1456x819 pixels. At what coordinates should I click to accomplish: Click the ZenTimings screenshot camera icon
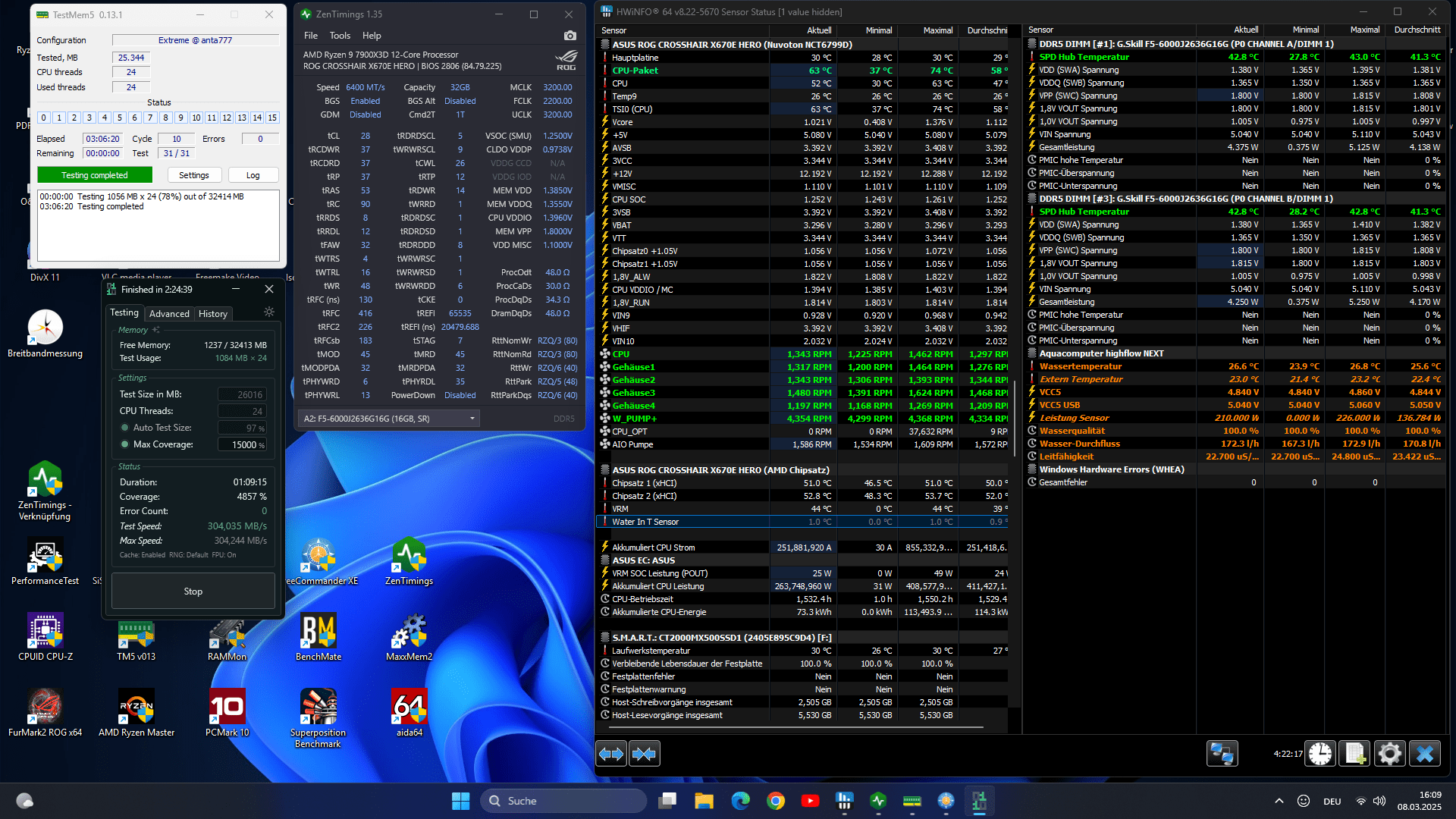(570, 36)
